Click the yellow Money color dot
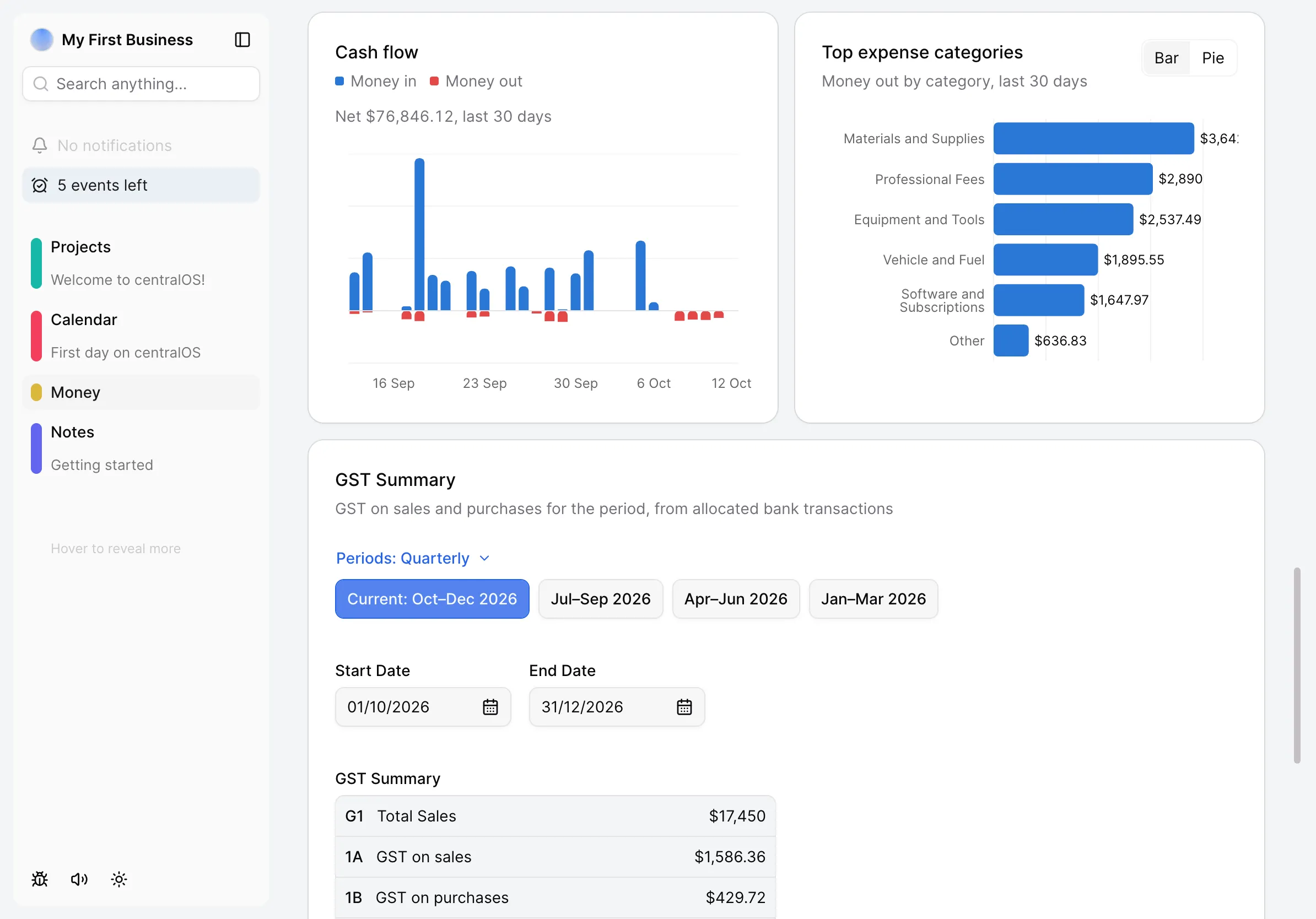The width and height of the screenshot is (1316, 919). click(36, 392)
